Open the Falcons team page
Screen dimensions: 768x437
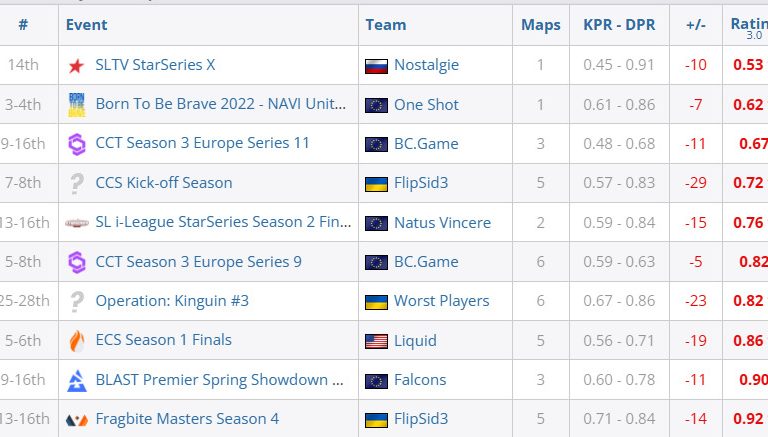coord(420,380)
